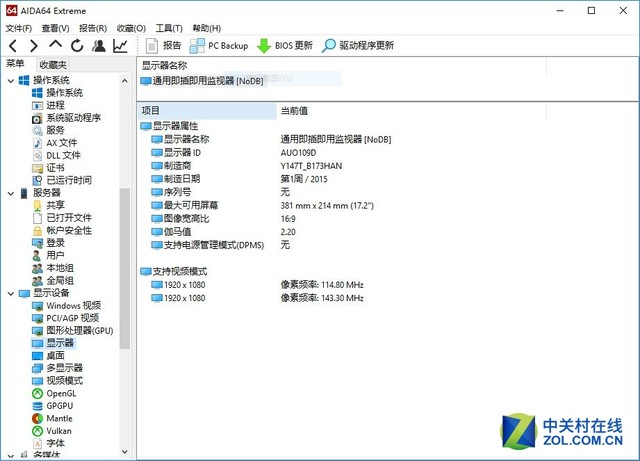Select the Mantle item
The image size is (640, 461).
[52, 419]
